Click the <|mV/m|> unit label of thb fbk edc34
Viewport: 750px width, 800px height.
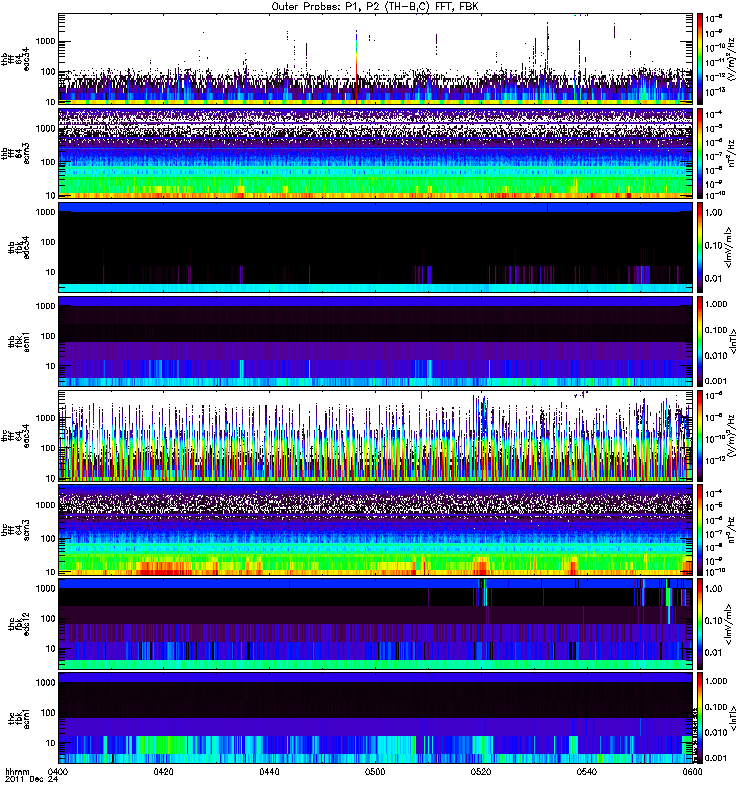(x=729, y=247)
